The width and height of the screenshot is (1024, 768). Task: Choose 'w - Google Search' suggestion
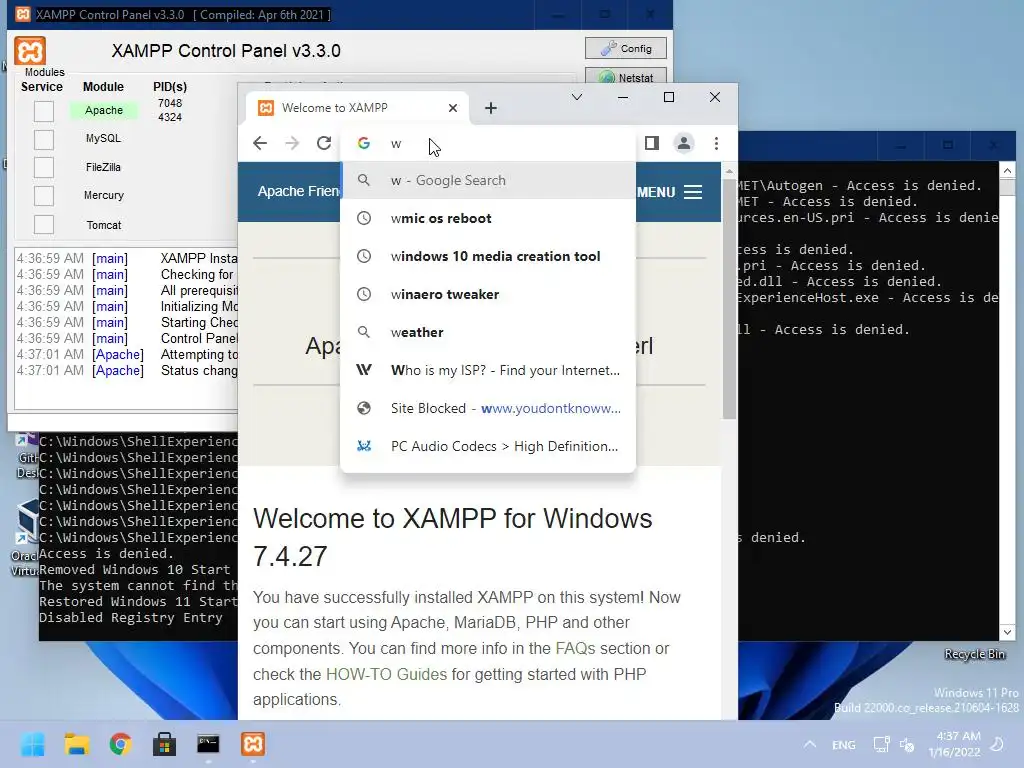(488, 180)
